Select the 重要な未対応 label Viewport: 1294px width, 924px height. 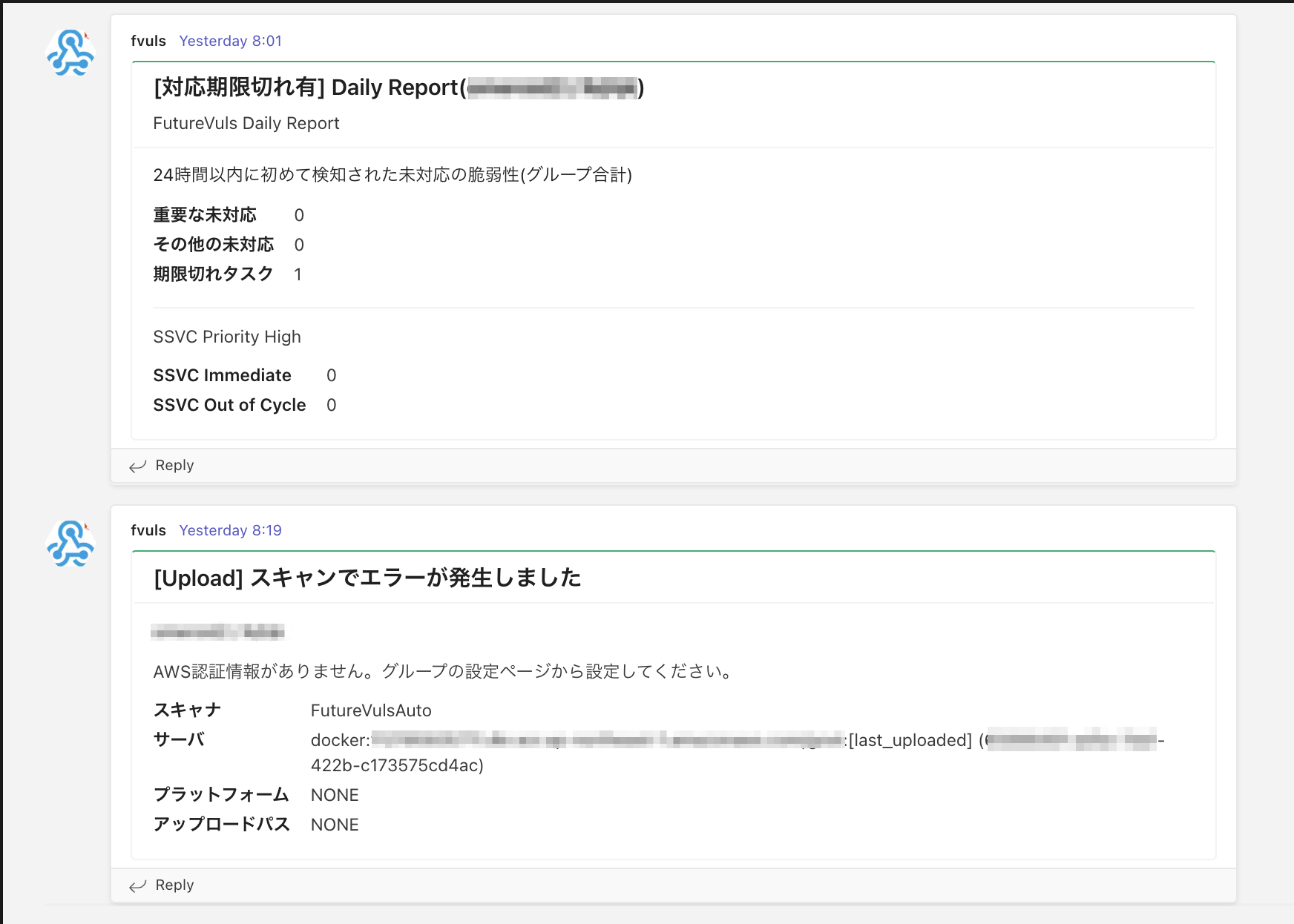[x=205, y=215]
